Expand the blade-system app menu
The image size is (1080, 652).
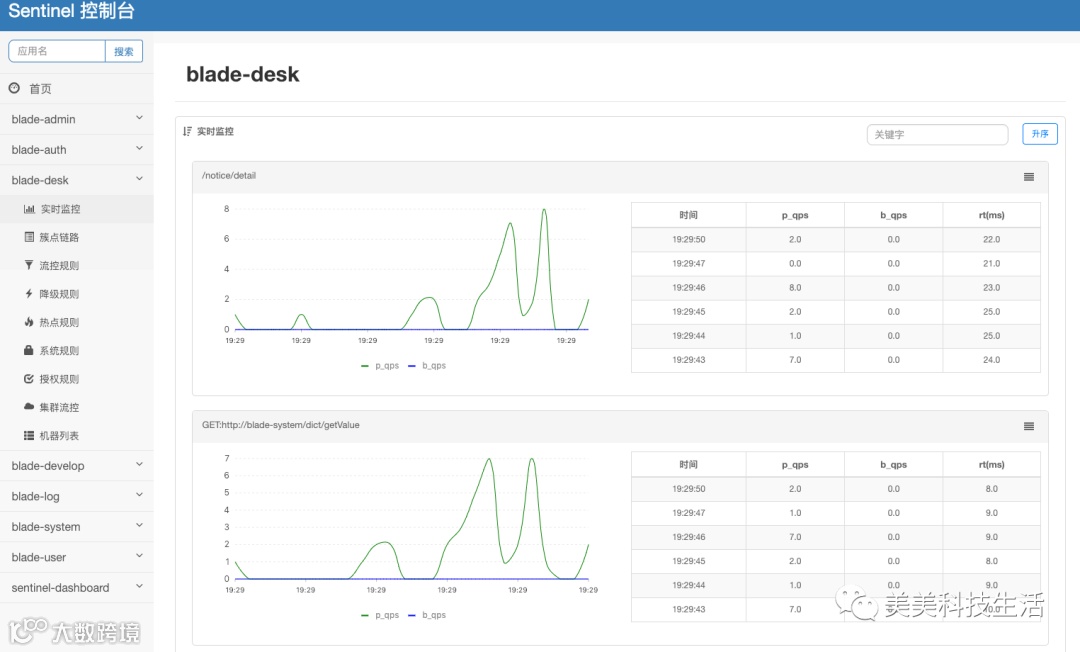pyautogui.click(x=76, y=527)
